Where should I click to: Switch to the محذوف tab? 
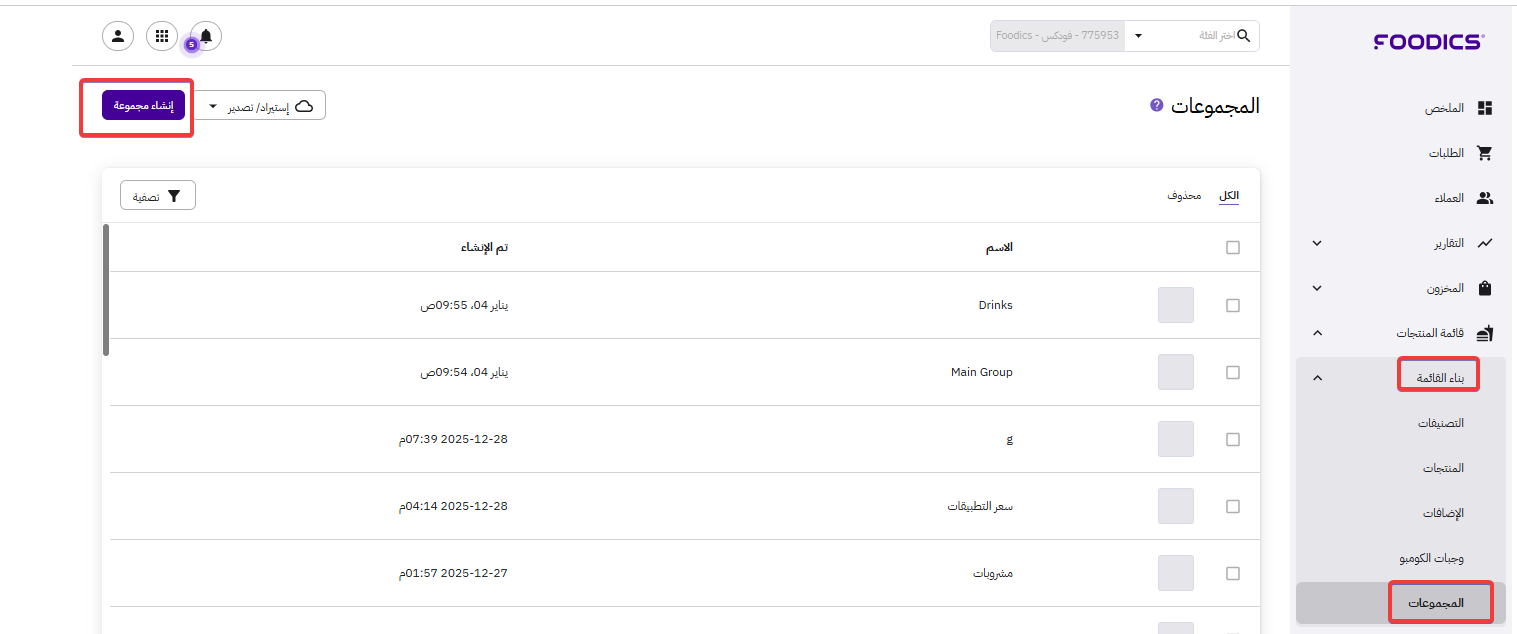pyautogui.click(x=1184, y=195)
